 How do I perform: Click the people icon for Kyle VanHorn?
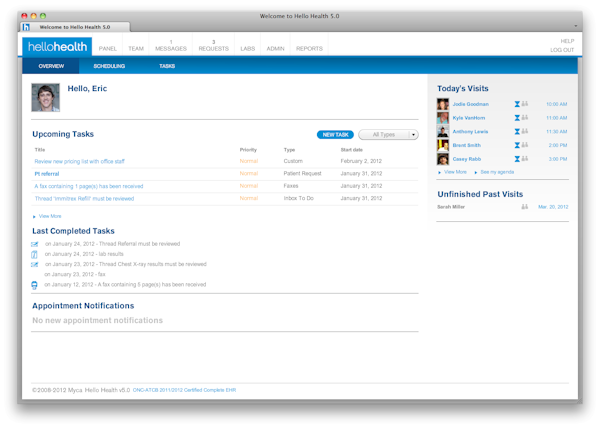click(x=525, y=118)
